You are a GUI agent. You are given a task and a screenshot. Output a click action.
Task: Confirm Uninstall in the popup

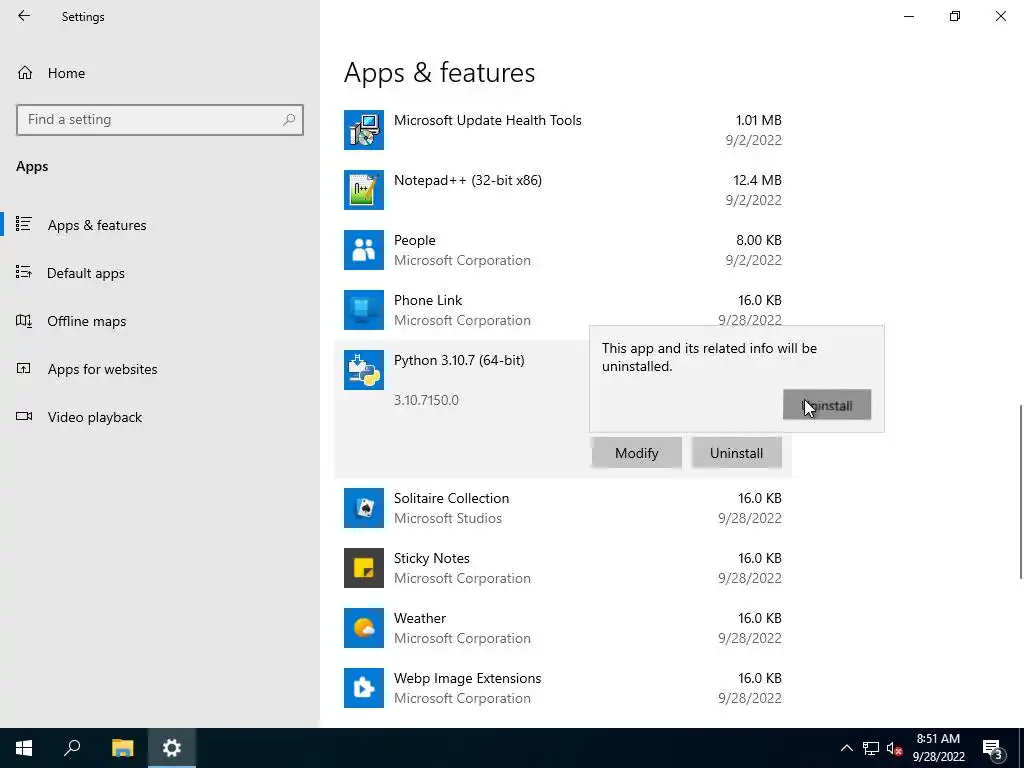[827, 405]
